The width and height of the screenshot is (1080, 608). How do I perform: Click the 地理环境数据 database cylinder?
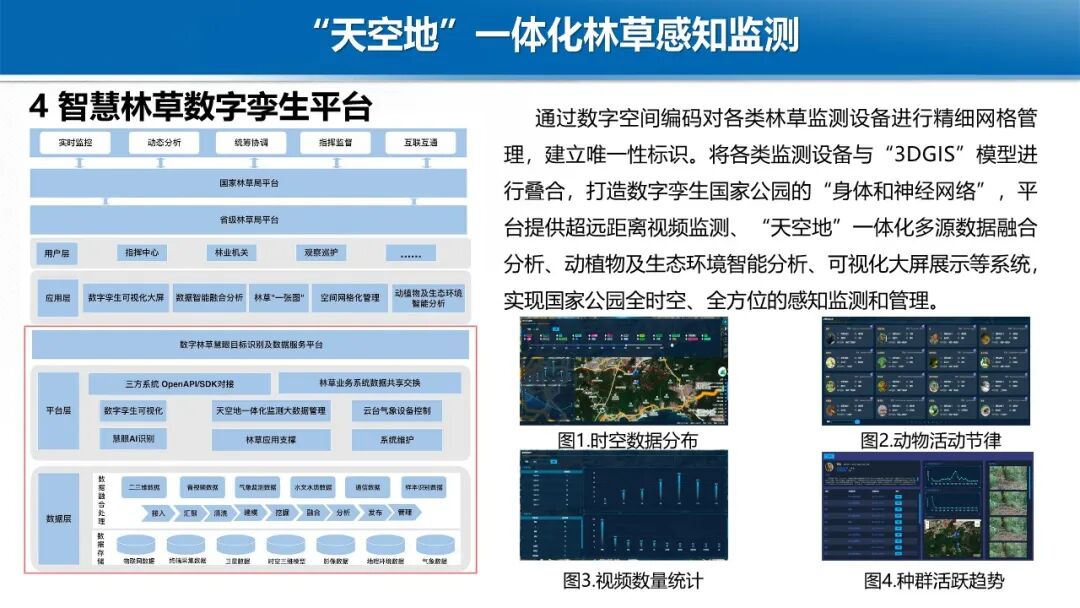coord(385,544)
